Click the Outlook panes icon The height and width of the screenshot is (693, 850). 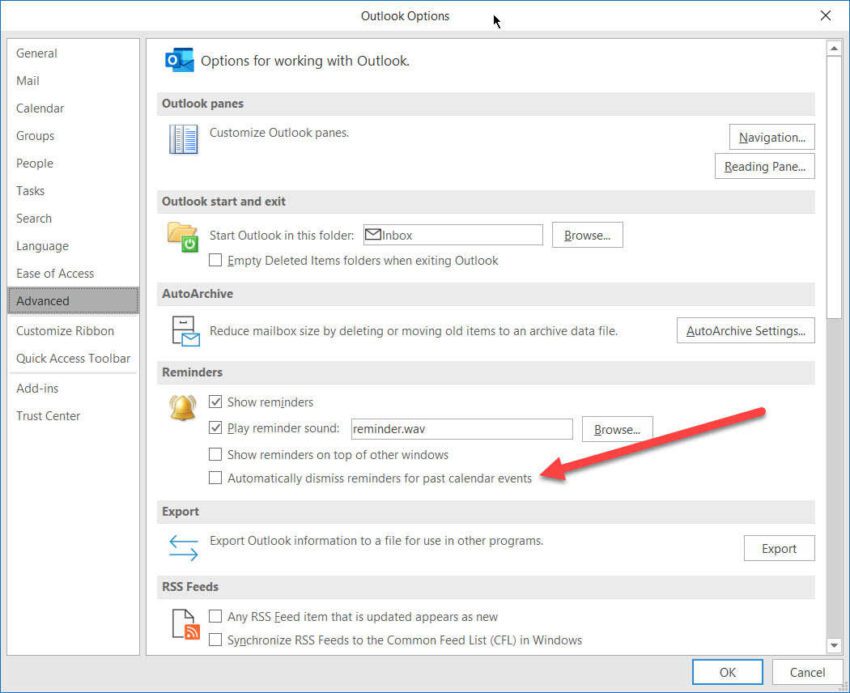click(x=183, y=139)
